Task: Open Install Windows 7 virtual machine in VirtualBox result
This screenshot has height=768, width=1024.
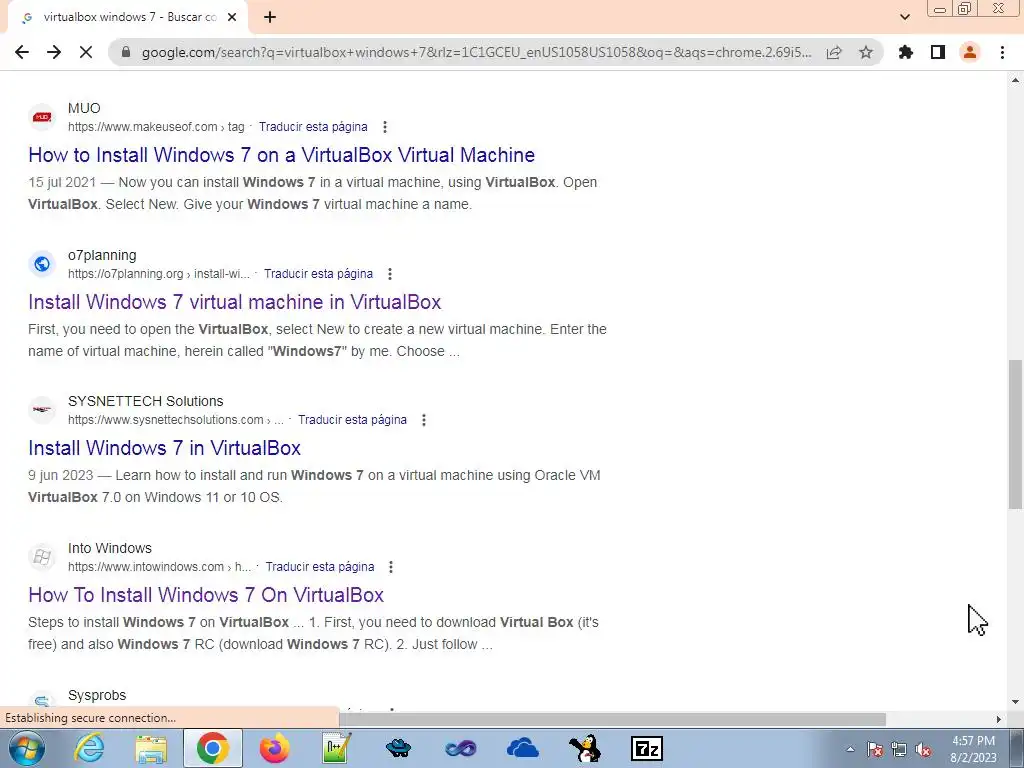Action: click(234, 302)
